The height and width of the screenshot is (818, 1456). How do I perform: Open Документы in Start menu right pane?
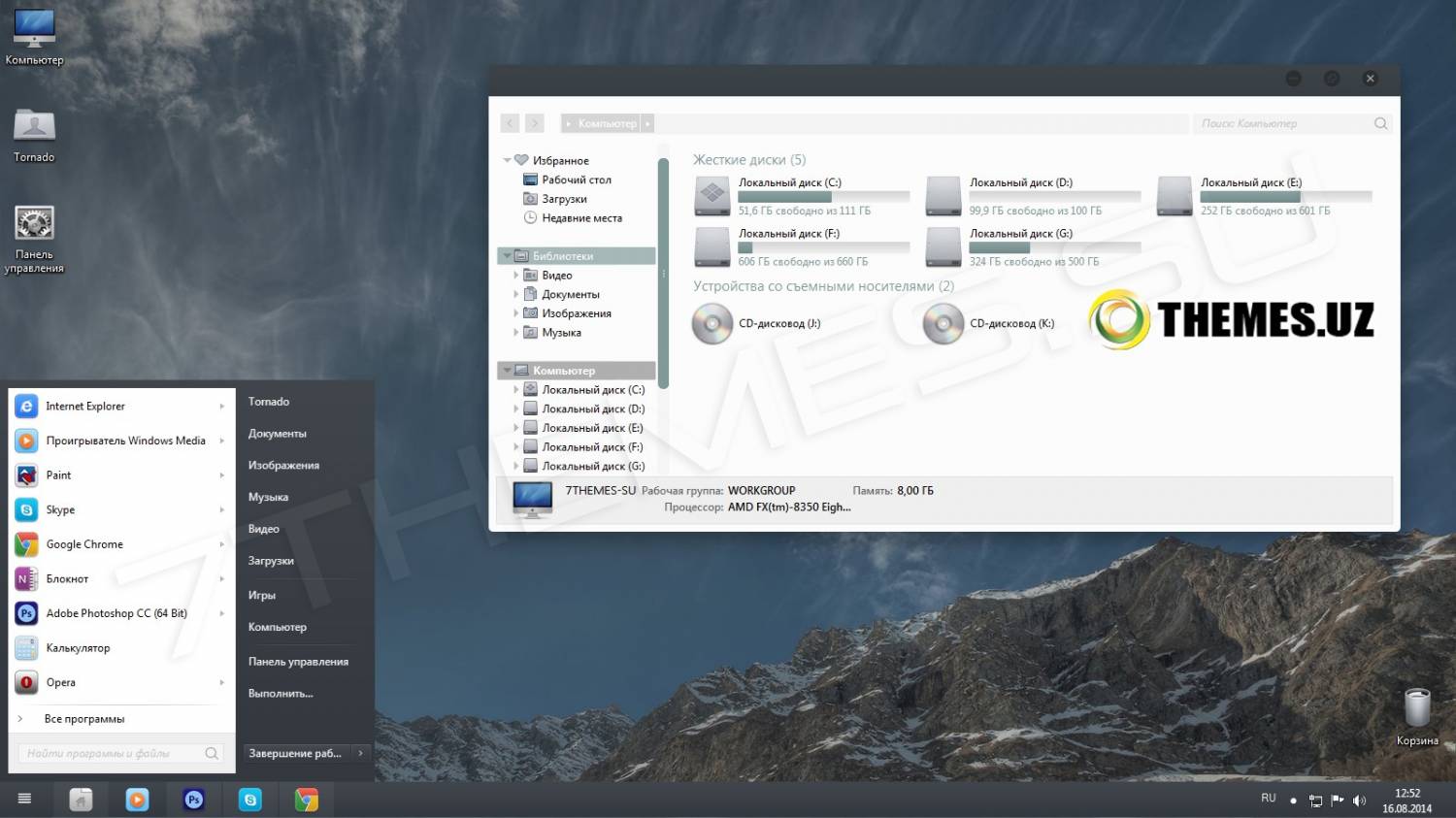pos(278,434)
